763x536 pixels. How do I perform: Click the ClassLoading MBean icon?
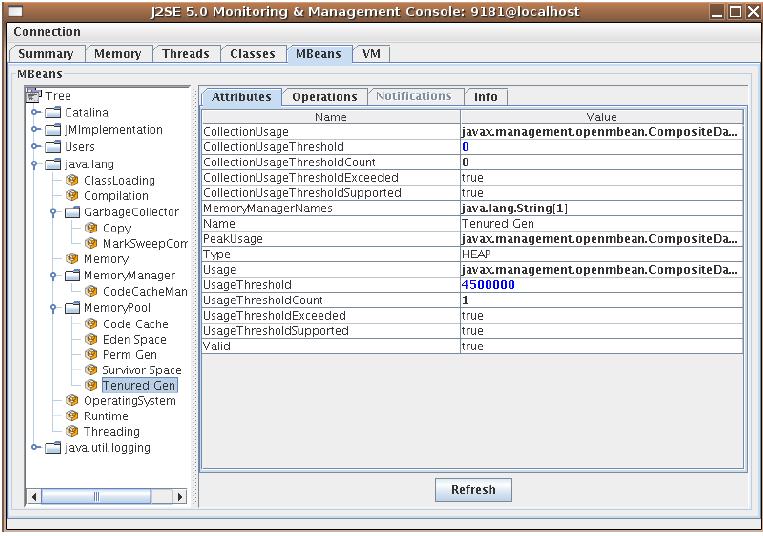pyautogui.click(x=72, y=181)
